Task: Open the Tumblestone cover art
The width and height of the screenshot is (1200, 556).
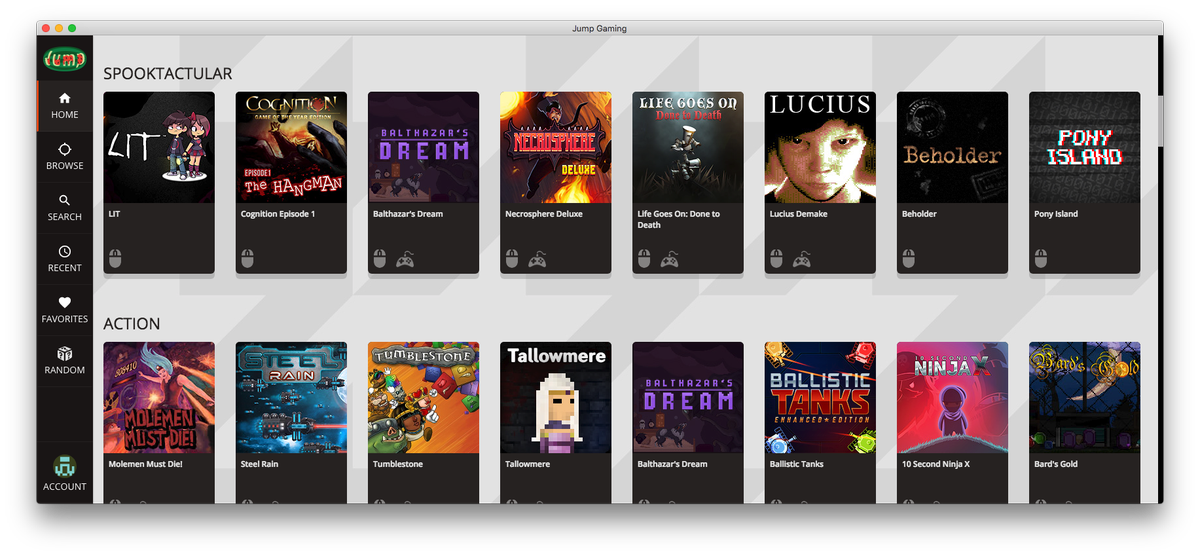Action: pyautogui.click(x=423, y=398)
